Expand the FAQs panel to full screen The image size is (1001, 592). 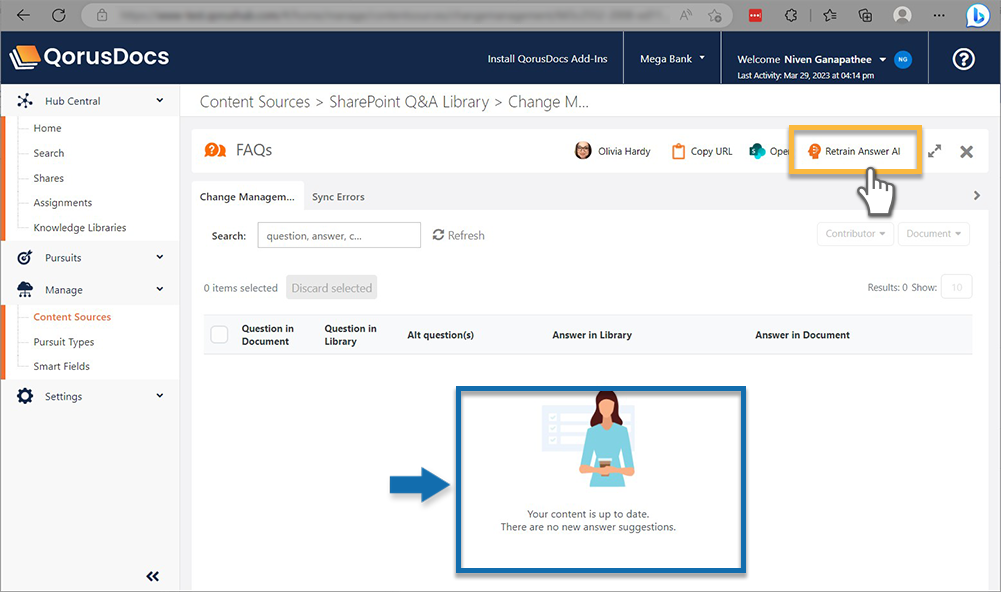point(935,151)
